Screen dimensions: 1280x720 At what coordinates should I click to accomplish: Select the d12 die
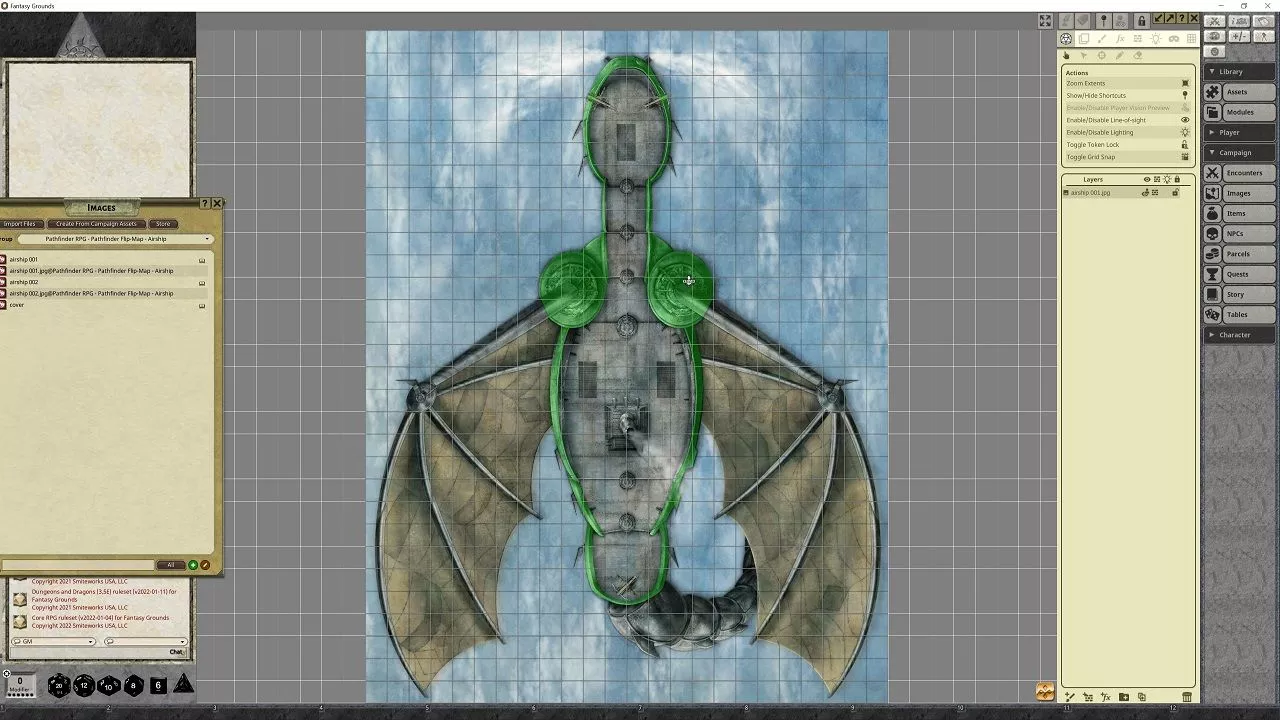pyautogui.click(x=84, y=685)
